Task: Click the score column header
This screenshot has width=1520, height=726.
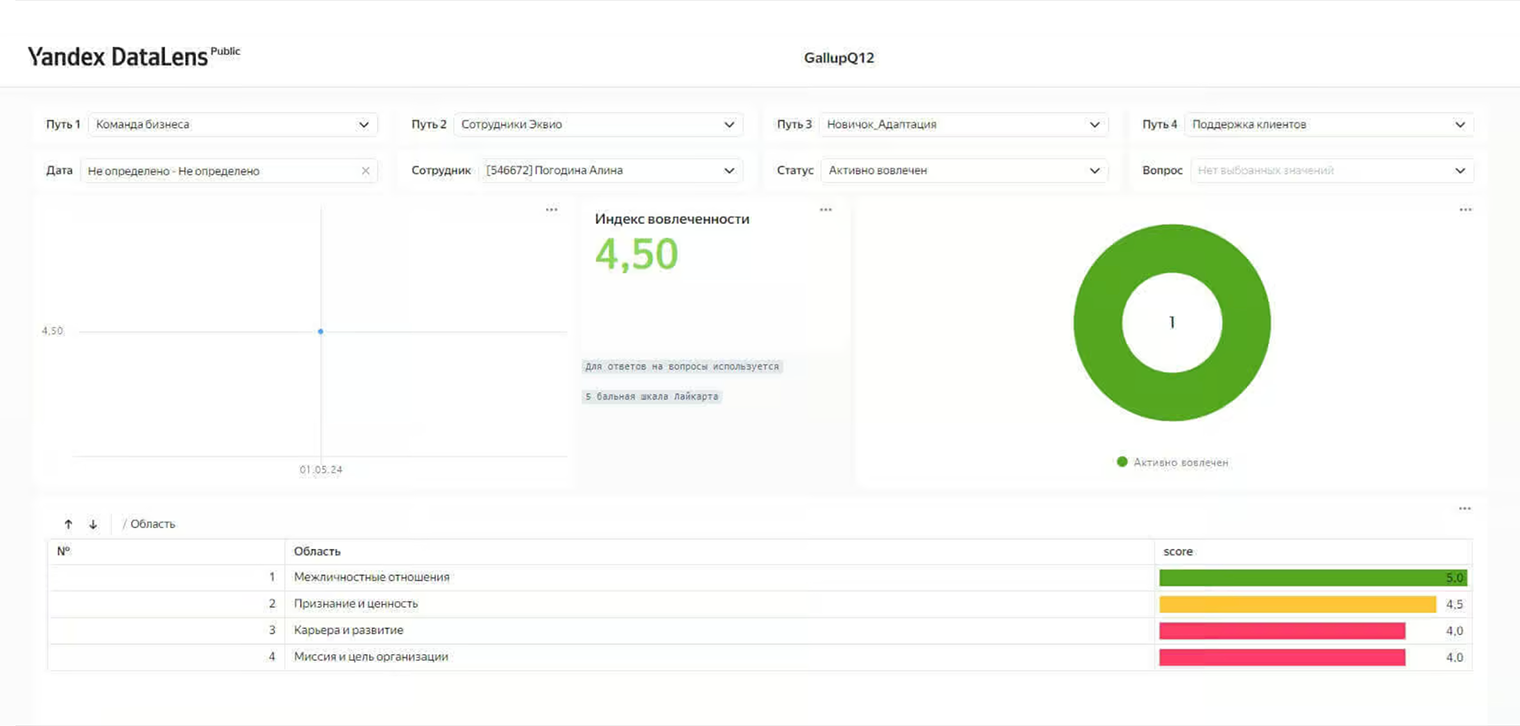Action: point(1178,552)
